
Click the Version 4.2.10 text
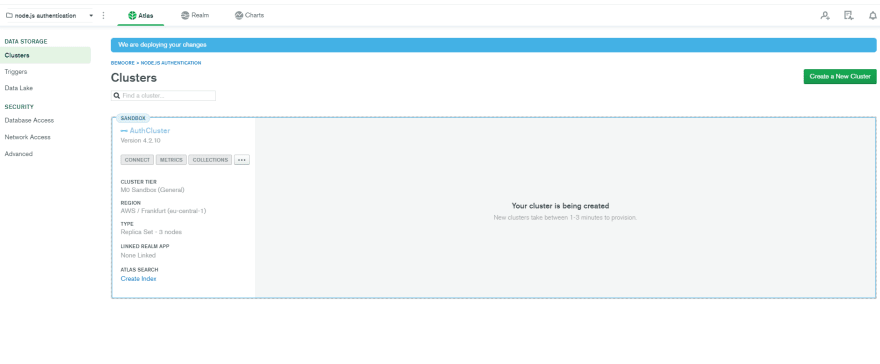tap(140, 140)
